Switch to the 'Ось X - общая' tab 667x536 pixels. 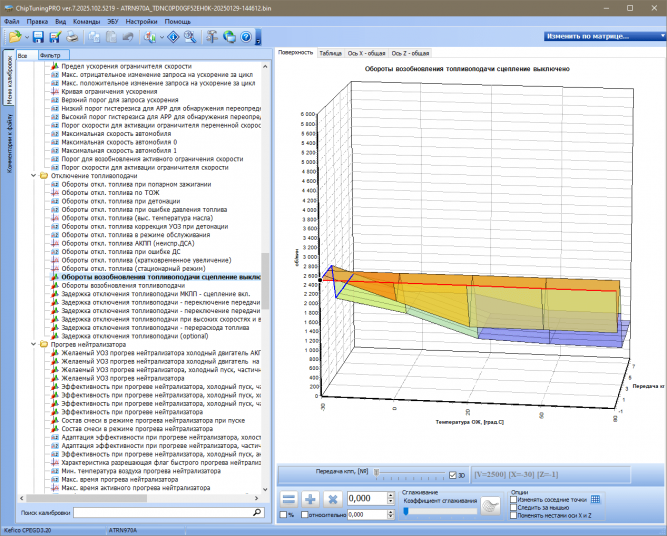[x=366, y=53]
